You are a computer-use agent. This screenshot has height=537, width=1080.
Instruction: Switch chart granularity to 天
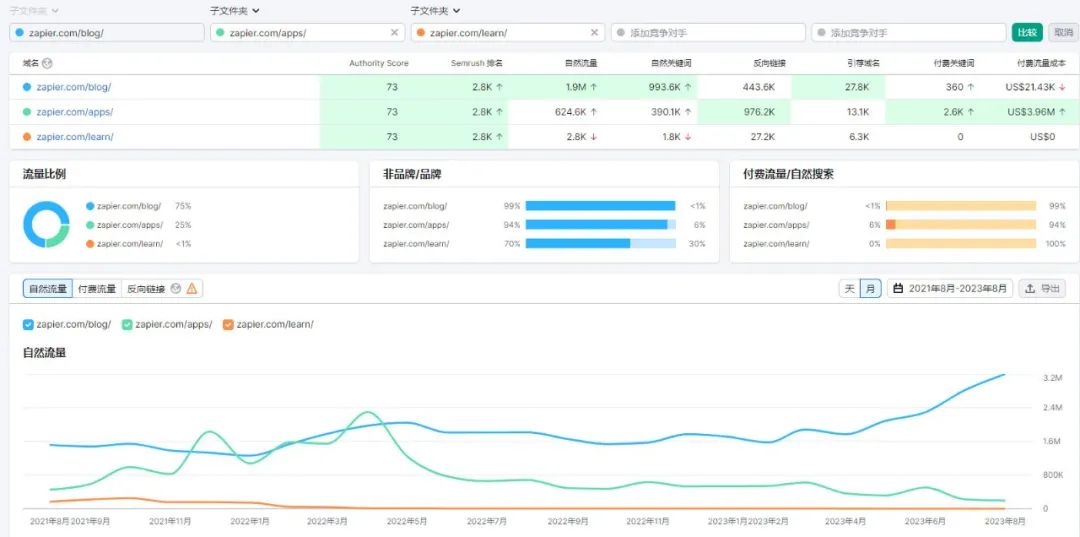click(x=849, y=288)
